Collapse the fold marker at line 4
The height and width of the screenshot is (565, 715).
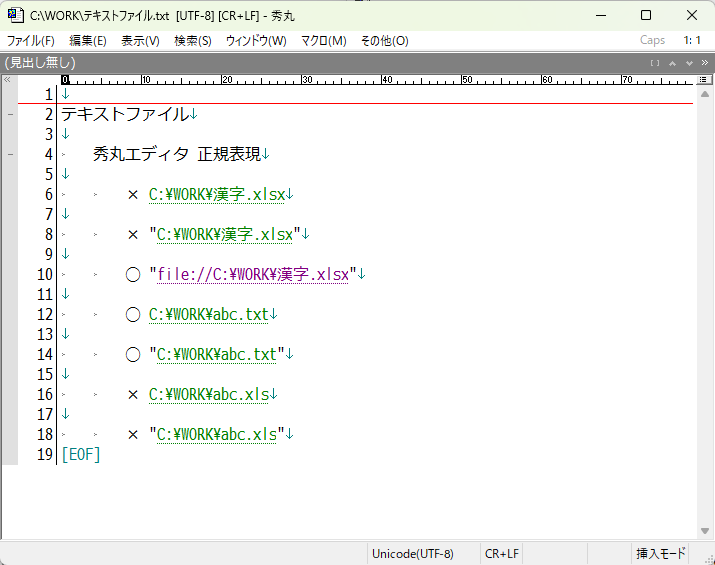click(x=10, y=155)
